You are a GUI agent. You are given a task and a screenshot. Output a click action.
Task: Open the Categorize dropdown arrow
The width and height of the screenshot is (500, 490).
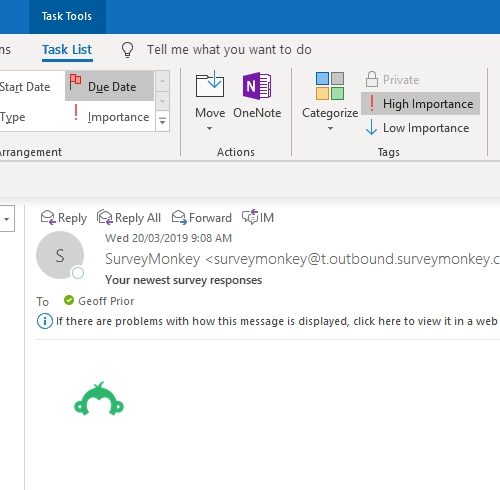point(330,128)
